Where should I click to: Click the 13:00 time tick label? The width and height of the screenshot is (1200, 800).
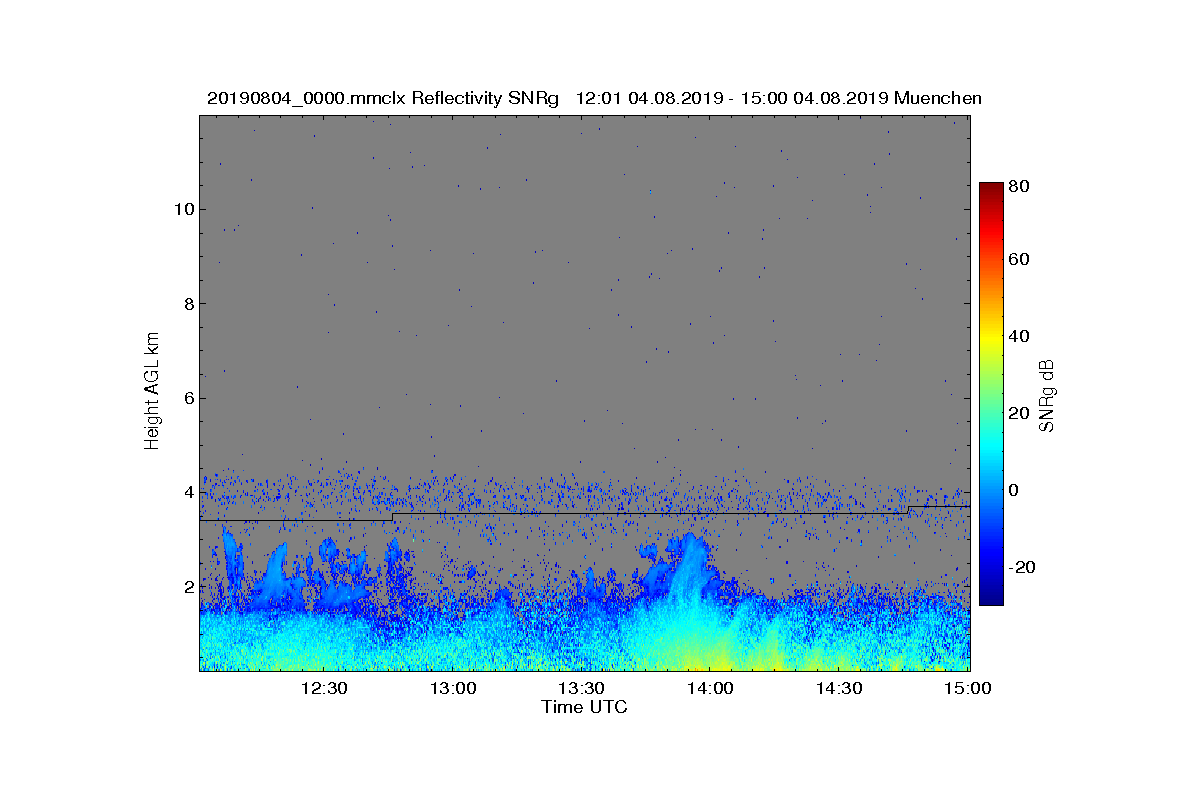click(x=452, y=688)
